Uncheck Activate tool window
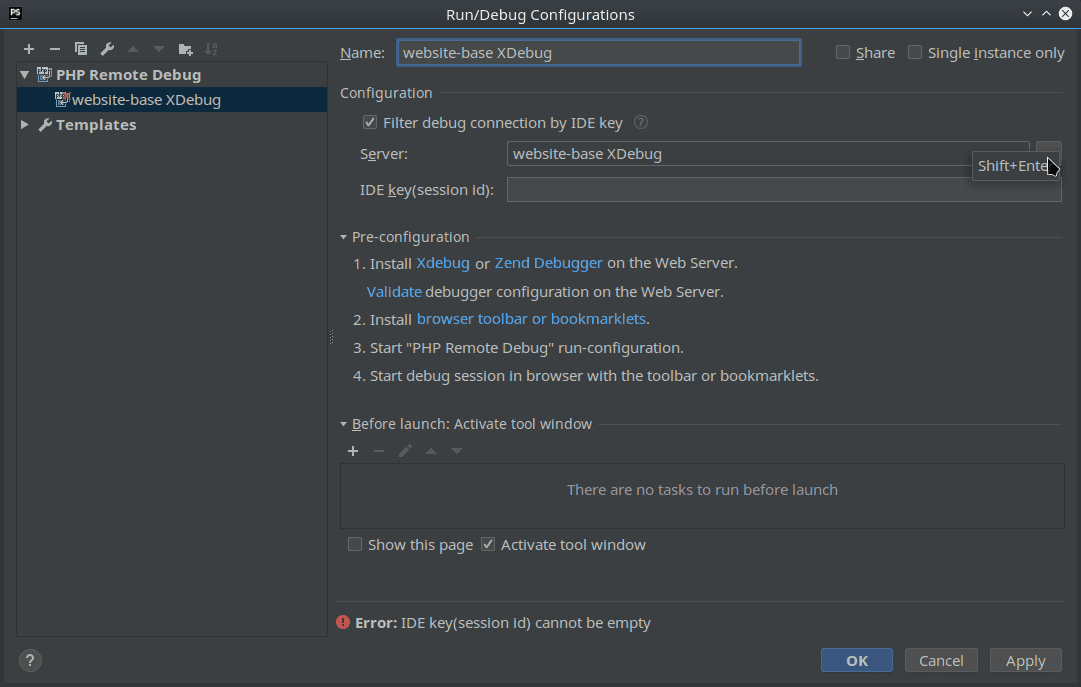Image resolution: width=1081 pixels, height=687 pixels. pos(488,544)
